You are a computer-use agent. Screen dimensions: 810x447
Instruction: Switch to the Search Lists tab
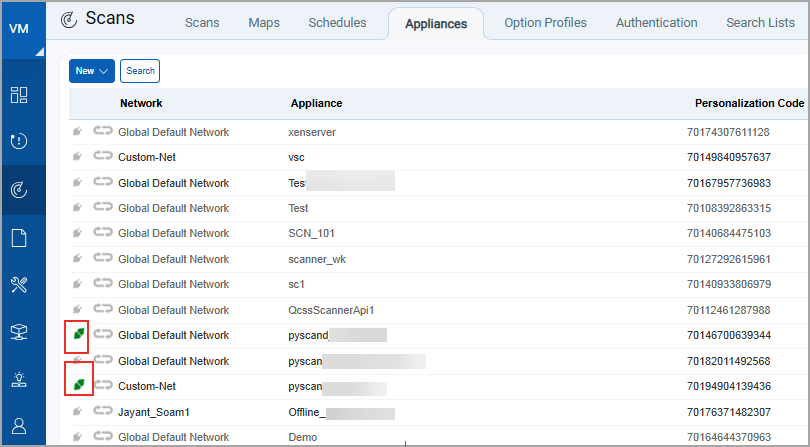tap(760, 23)
